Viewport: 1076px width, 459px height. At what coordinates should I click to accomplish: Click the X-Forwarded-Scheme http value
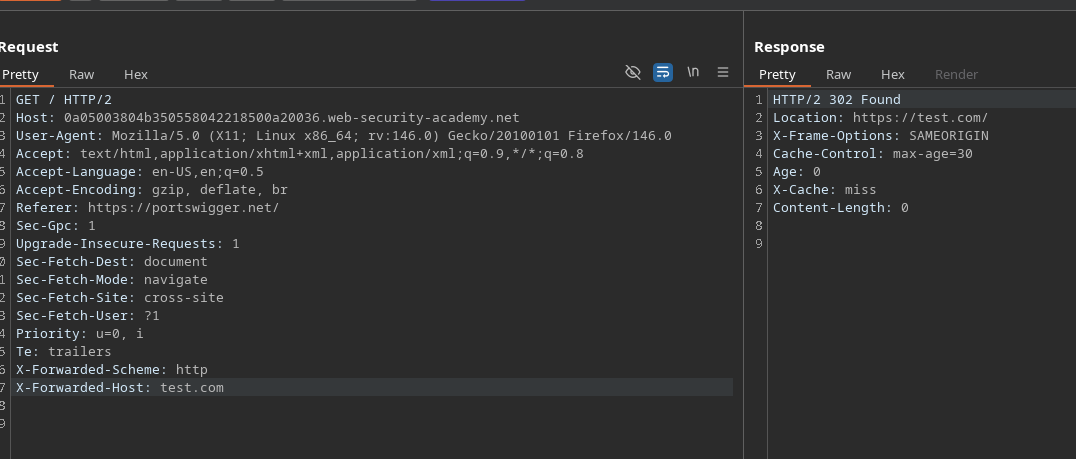(x=191, y=369)
